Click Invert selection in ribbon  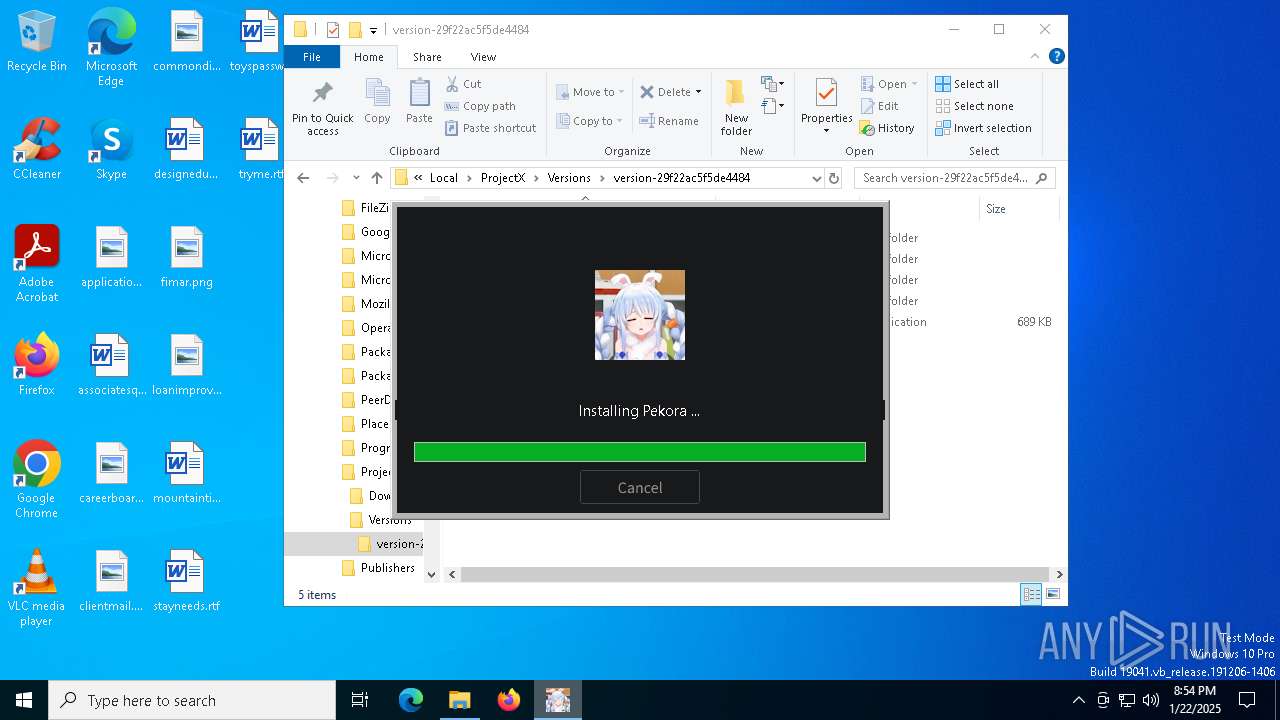(x=983, y=128)
